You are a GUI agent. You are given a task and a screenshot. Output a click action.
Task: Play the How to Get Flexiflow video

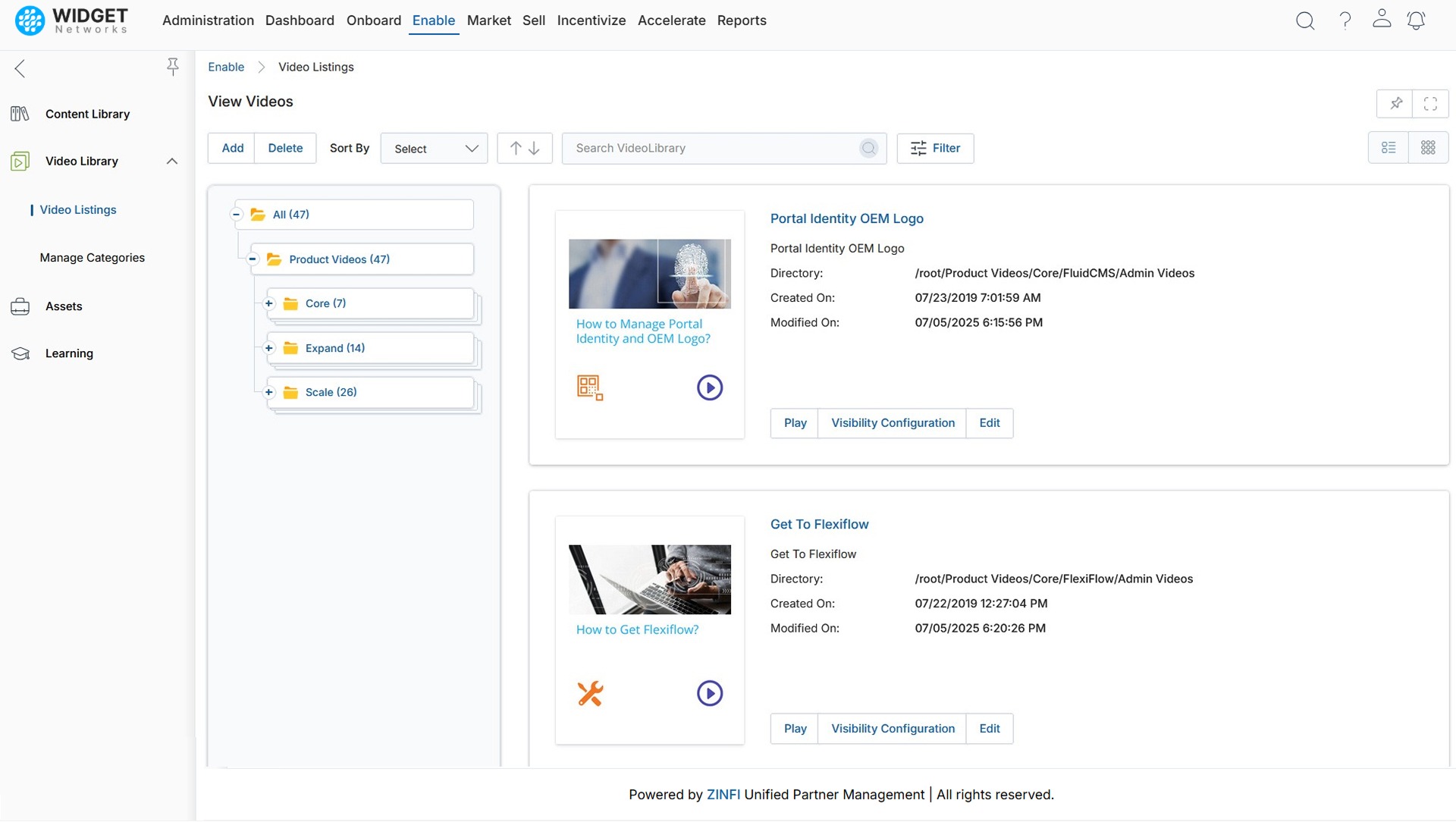(x=709, y=692)
